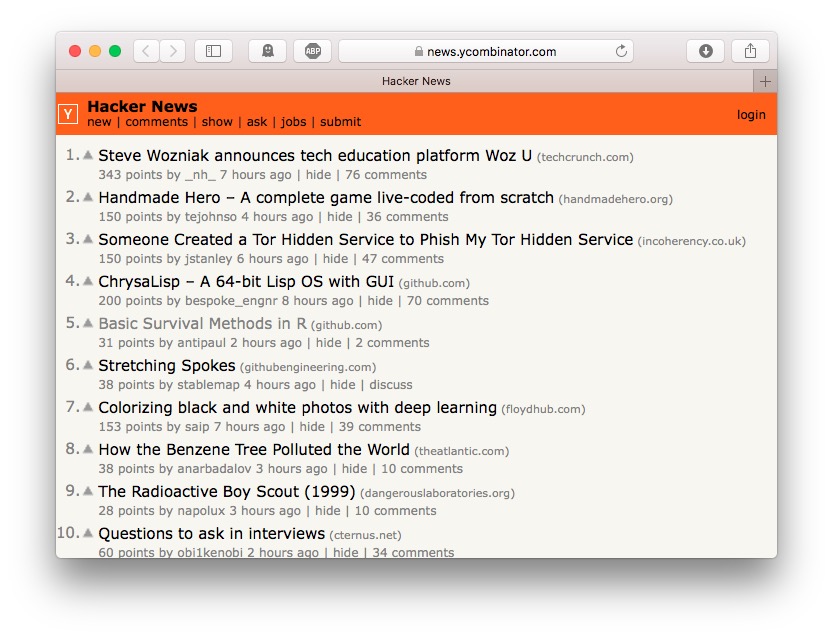Open Colorizing black and white photos story
Screen dimensions: 833x638
[298, 407]
